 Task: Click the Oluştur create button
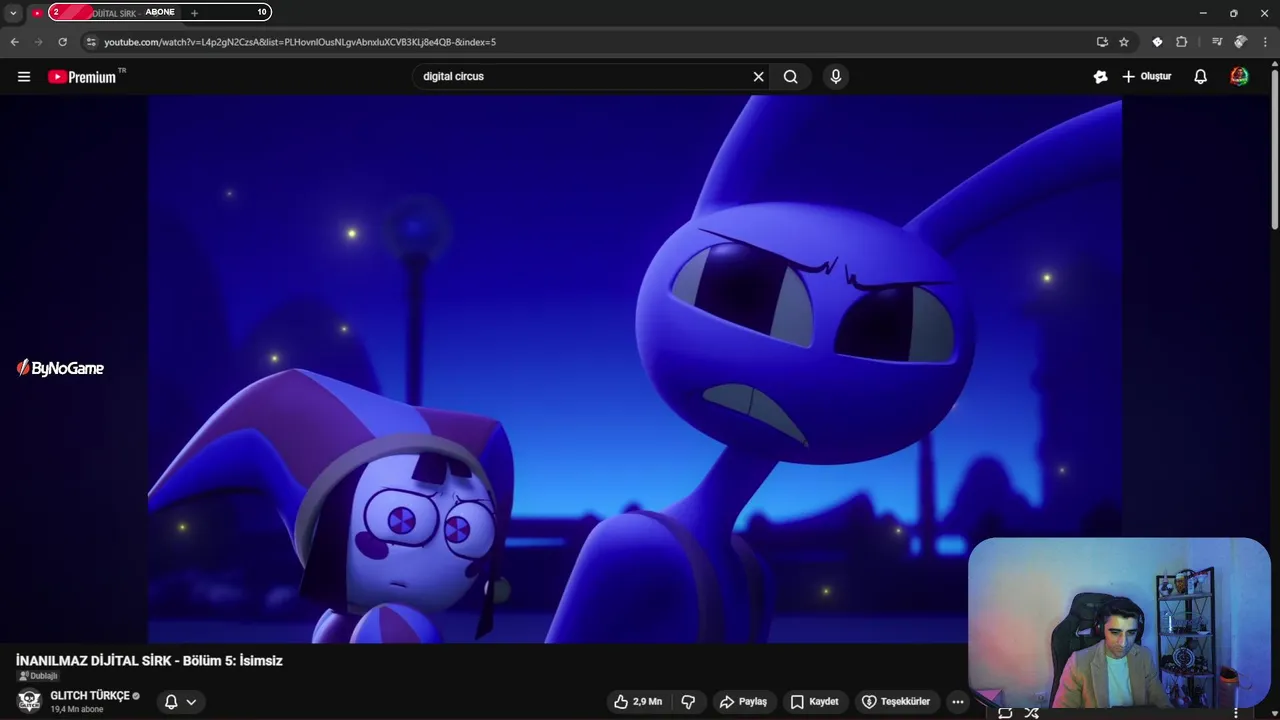pos(1146,76)
